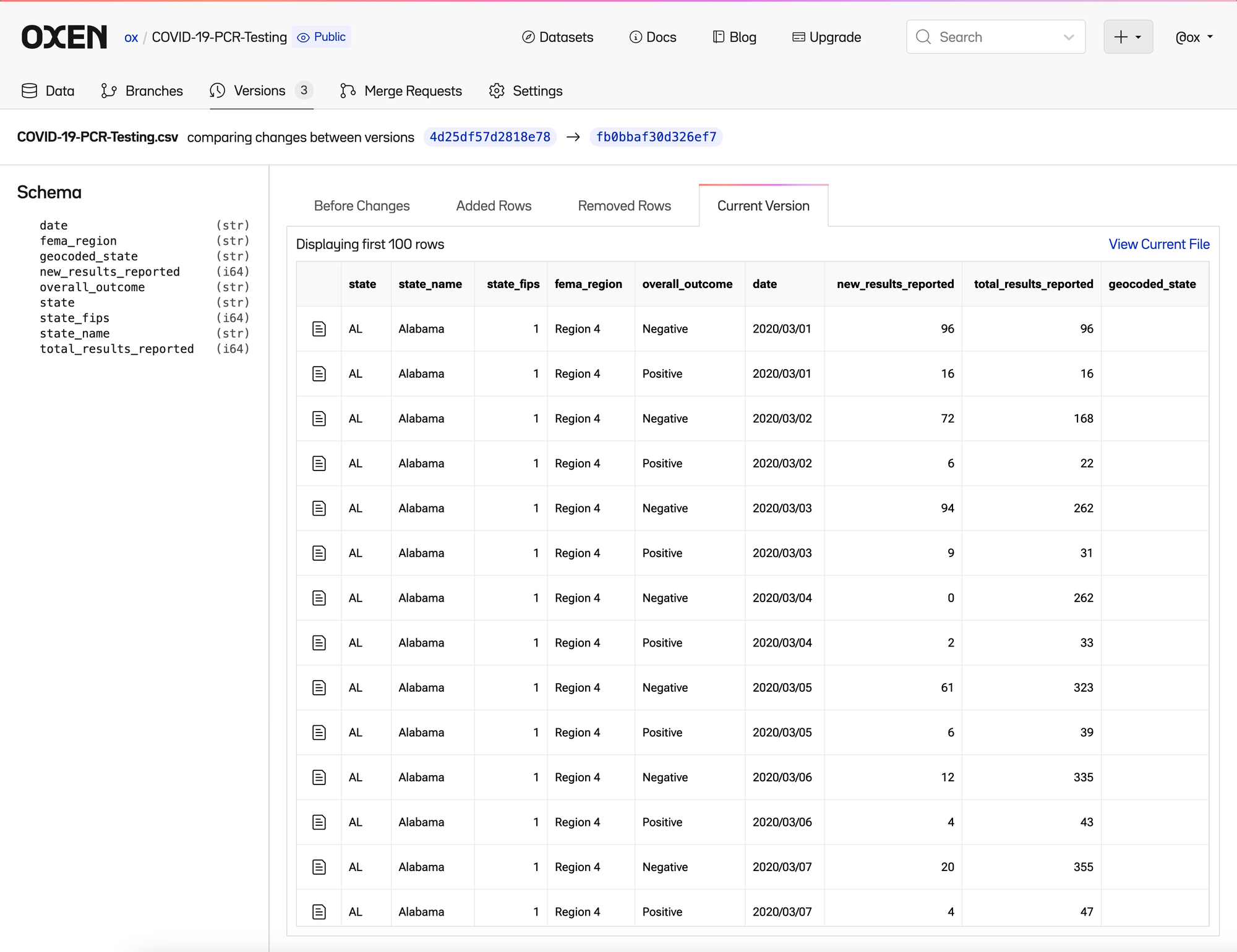The image size is (1237, 952).
Task: Click the OXEN logo
Action: click(64, 37)
